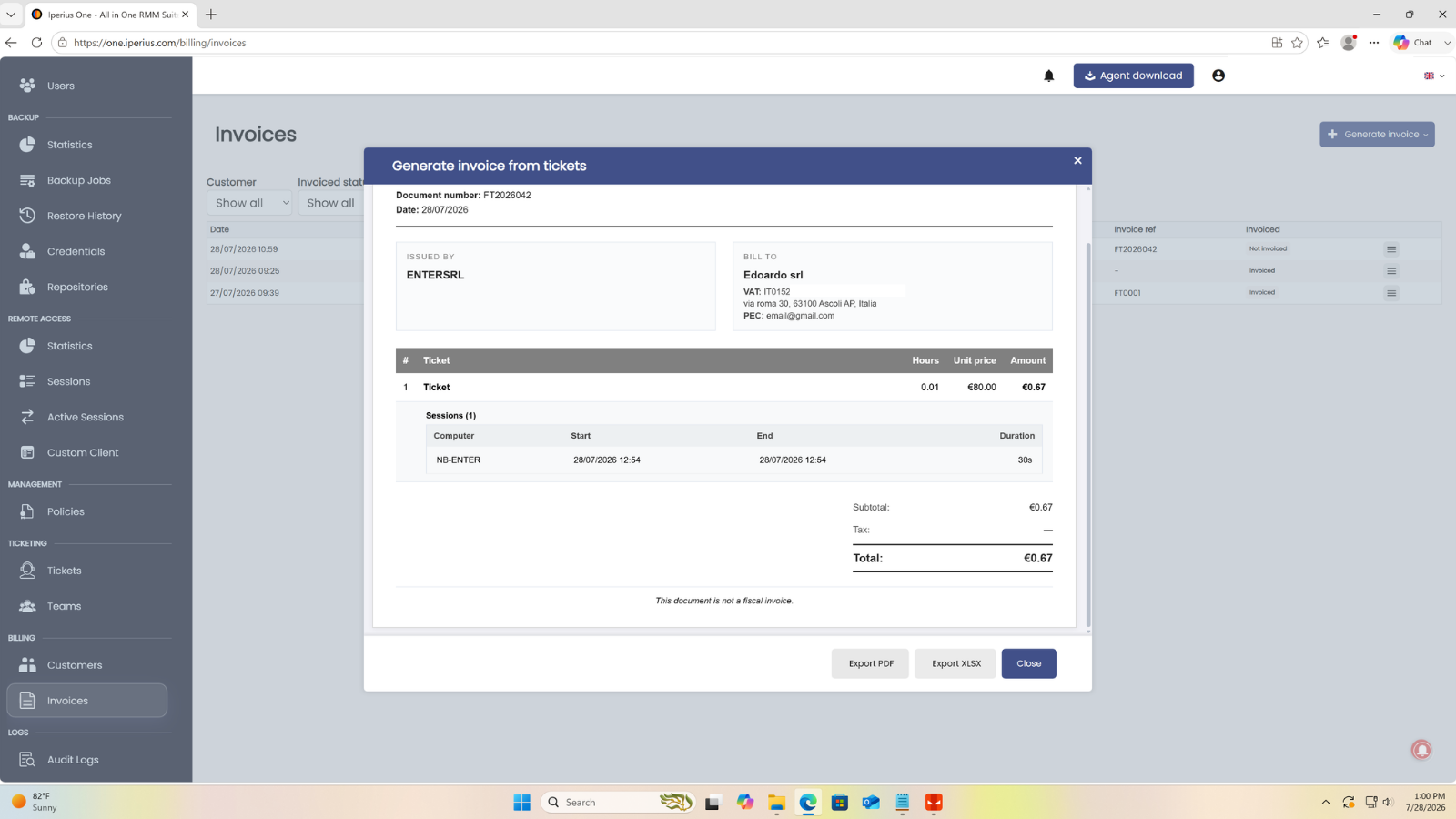
Task: Reload the page
Action: (36, 43)
